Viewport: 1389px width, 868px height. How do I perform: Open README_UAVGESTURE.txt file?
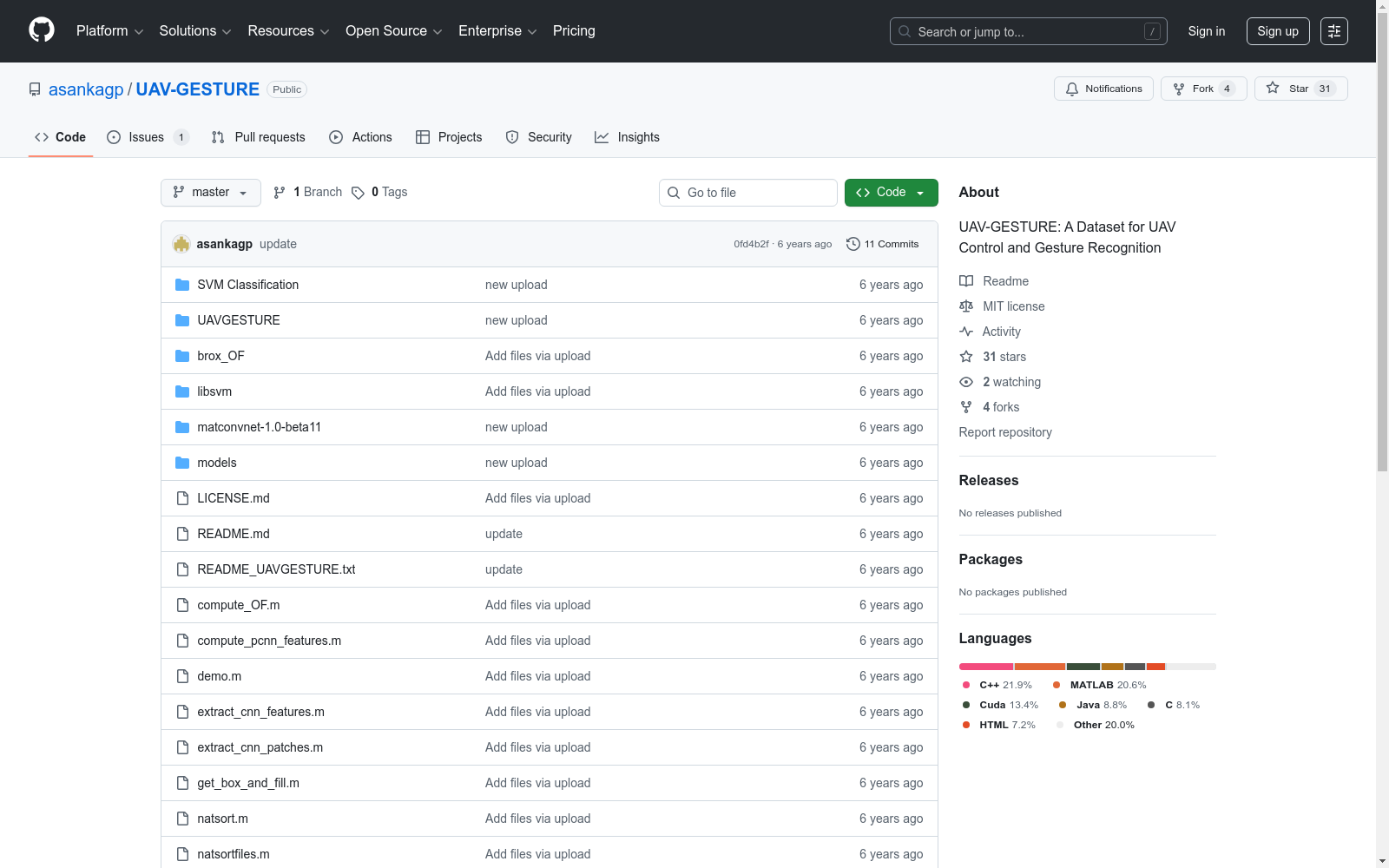pyautogui.click(x=276, y=569)
